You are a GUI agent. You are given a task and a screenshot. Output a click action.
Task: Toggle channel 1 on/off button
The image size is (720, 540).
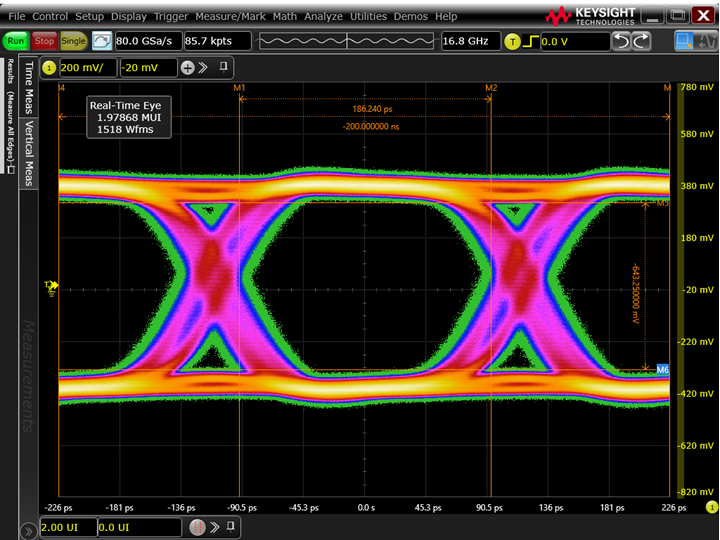(49, 67)
